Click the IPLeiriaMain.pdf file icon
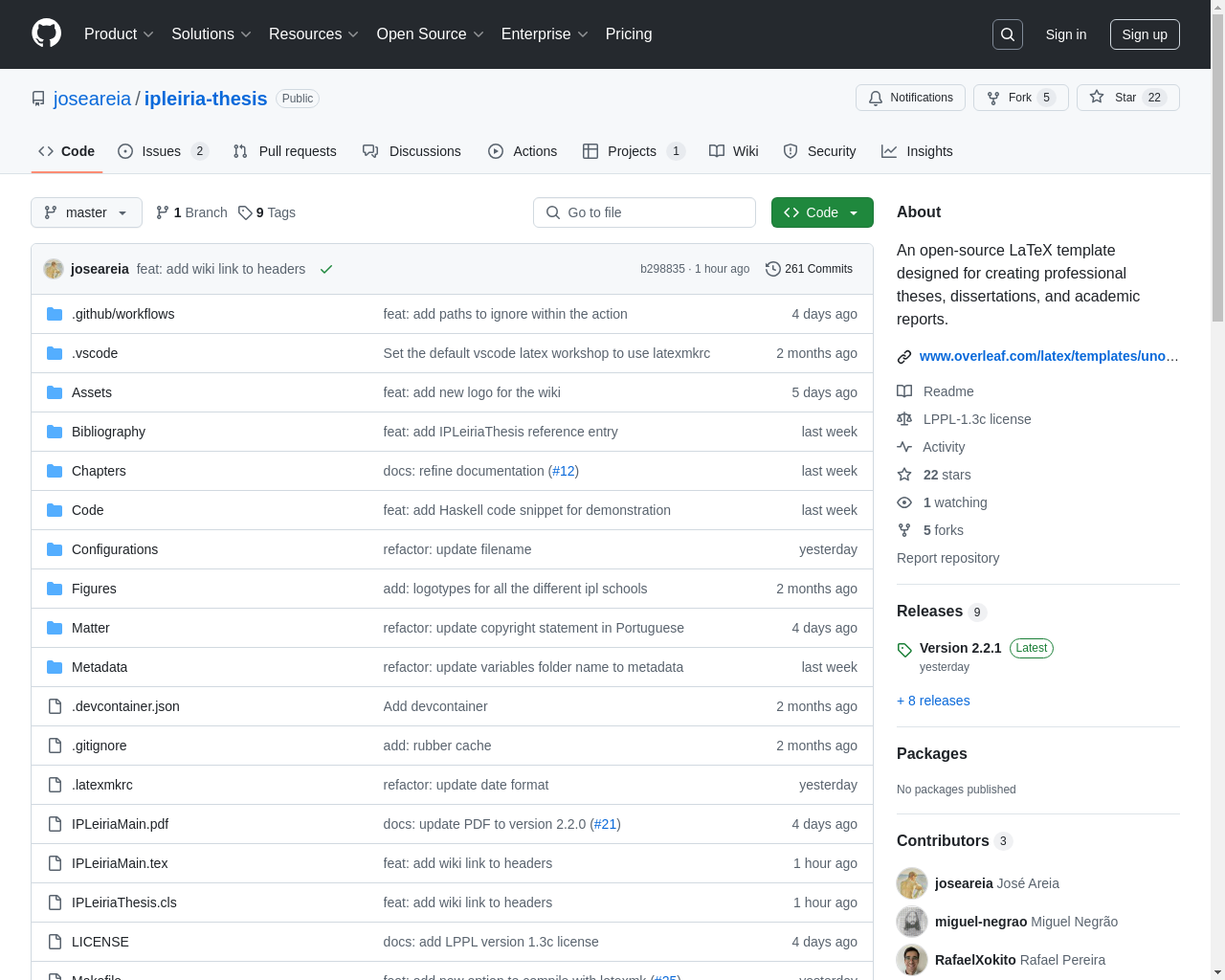Viewport: 1225px width, 980px height. [x=55, y=824]
